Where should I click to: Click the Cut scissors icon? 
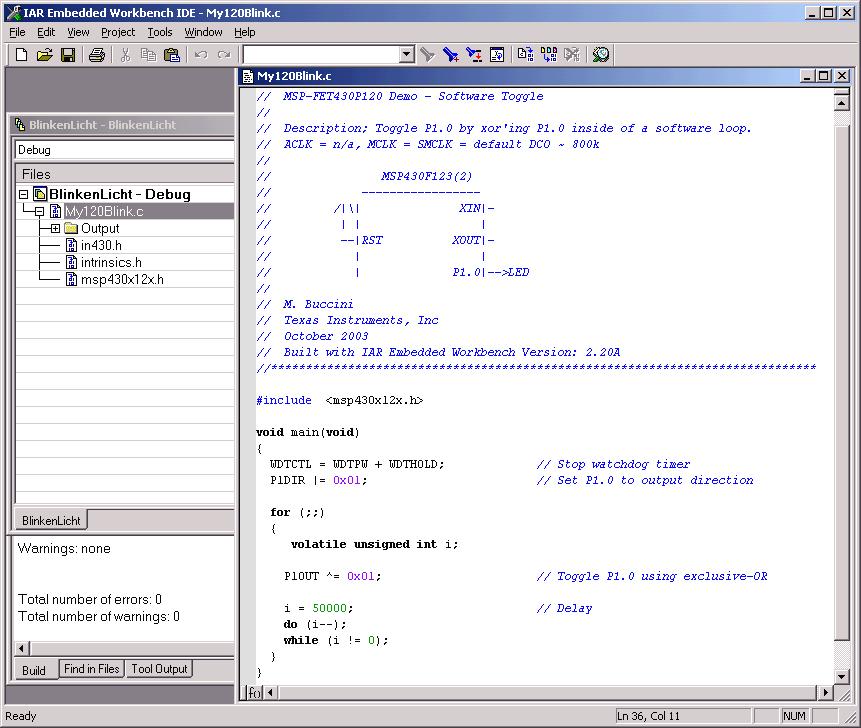(x=125, y=54)
